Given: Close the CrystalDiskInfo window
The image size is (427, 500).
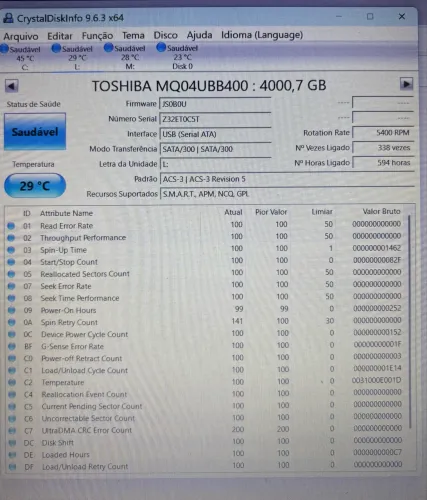Looking at the screenshot, I should click(x=402, y=16).
